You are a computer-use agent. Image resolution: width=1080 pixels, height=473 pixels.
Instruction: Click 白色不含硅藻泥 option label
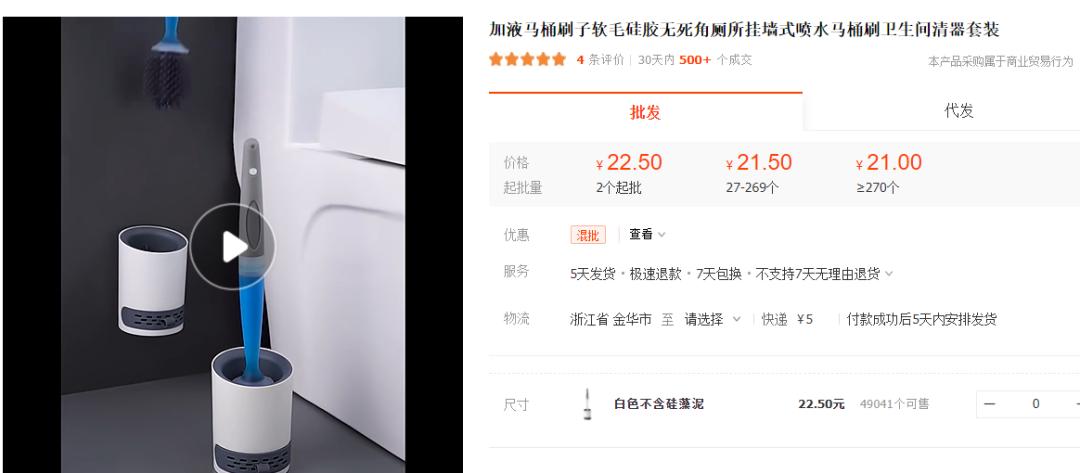658,404
